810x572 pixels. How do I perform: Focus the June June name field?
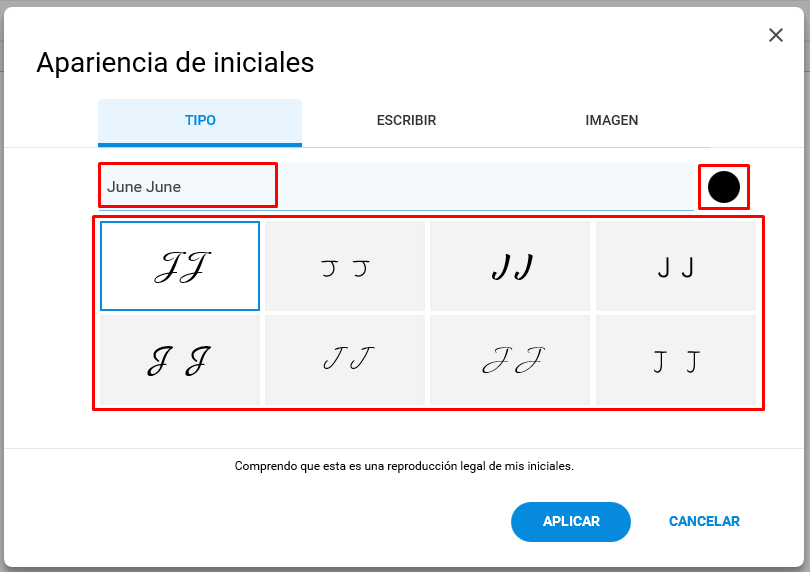396,187
